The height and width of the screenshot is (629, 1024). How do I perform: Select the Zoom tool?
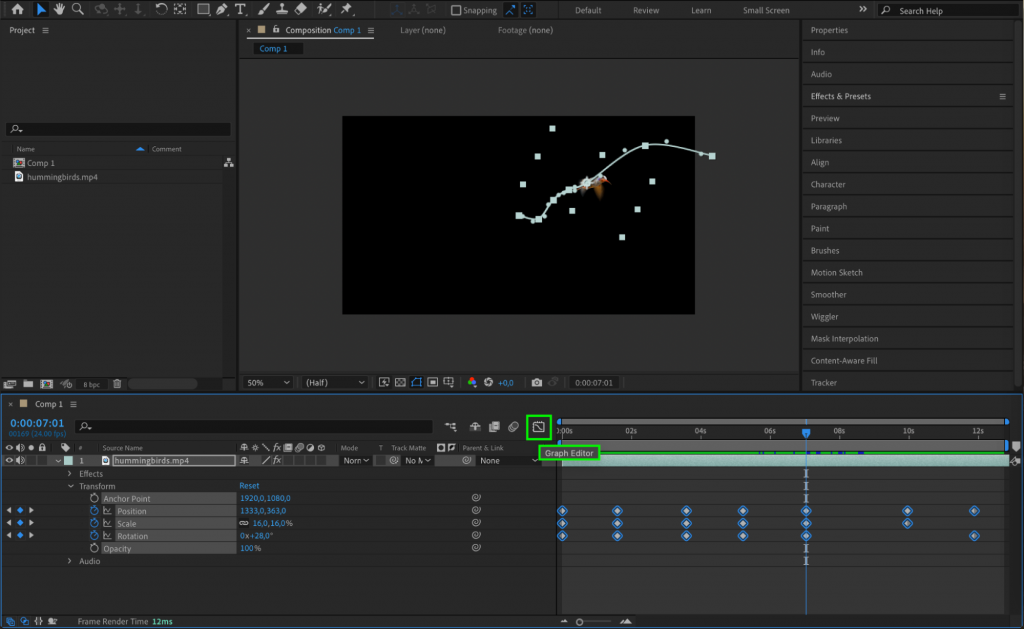[x=79, y=11]
